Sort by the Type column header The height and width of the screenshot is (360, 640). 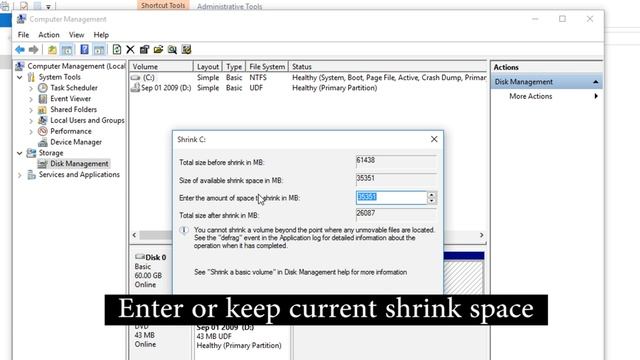tap(234, 67)
